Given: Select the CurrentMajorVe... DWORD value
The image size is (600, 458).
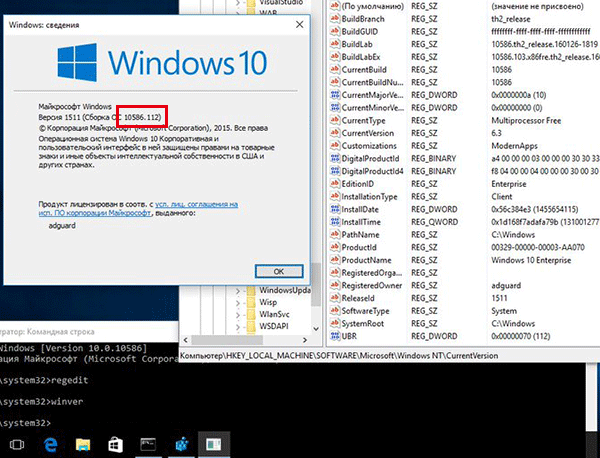Looking at the screenshot, I should pos(372,95).
